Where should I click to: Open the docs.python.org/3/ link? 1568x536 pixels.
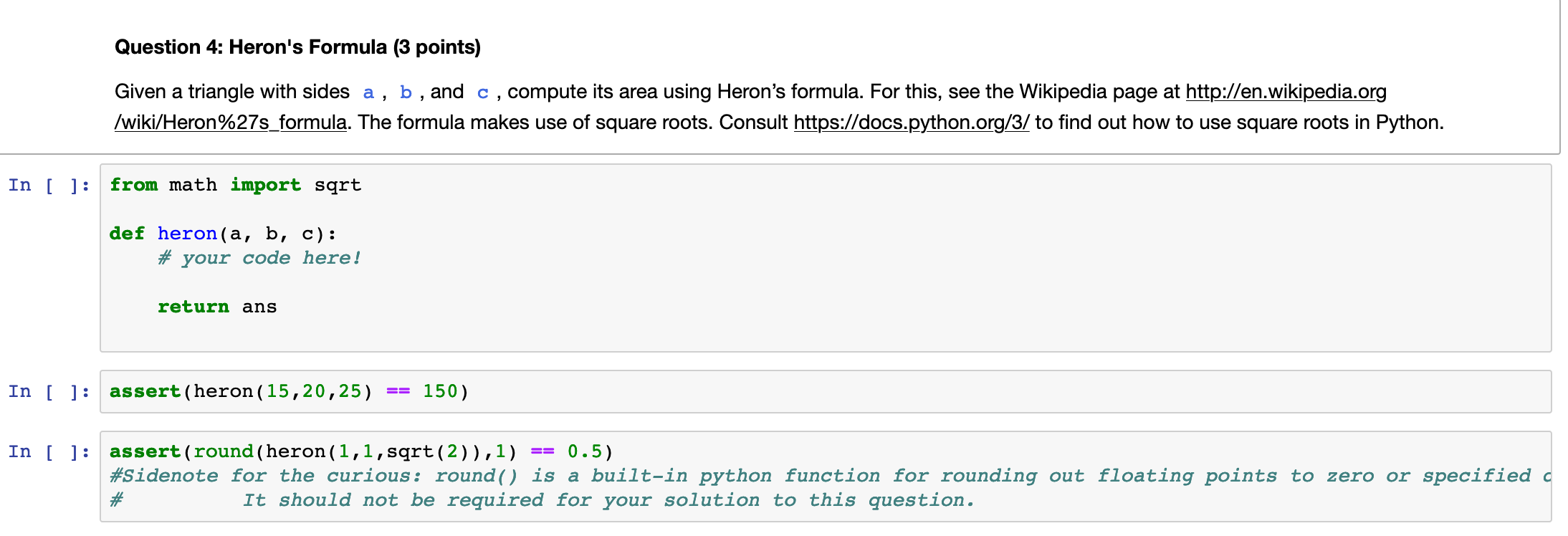tap(912, 123)
